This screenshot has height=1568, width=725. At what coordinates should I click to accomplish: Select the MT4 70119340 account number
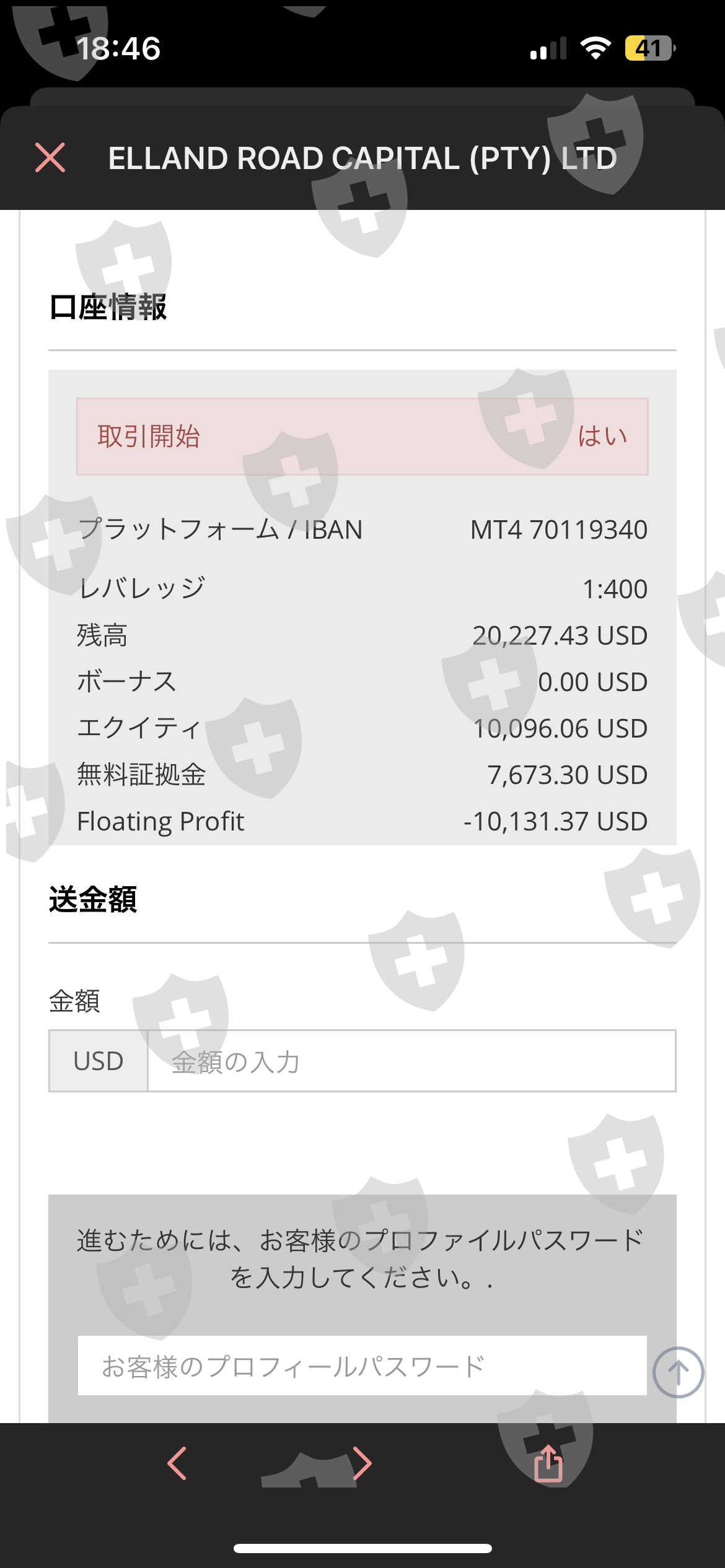pyautogui.click(x=558, y=530)
